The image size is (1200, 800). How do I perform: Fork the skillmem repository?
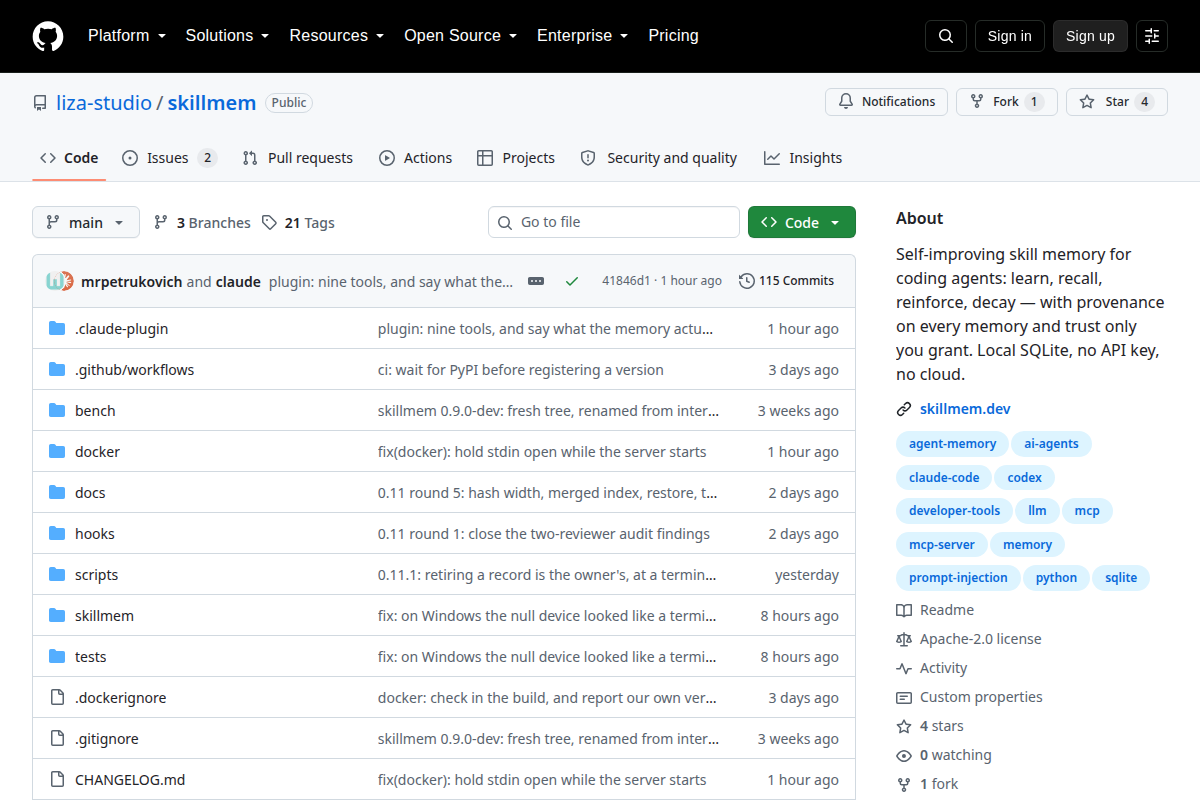click(1006, 102)
